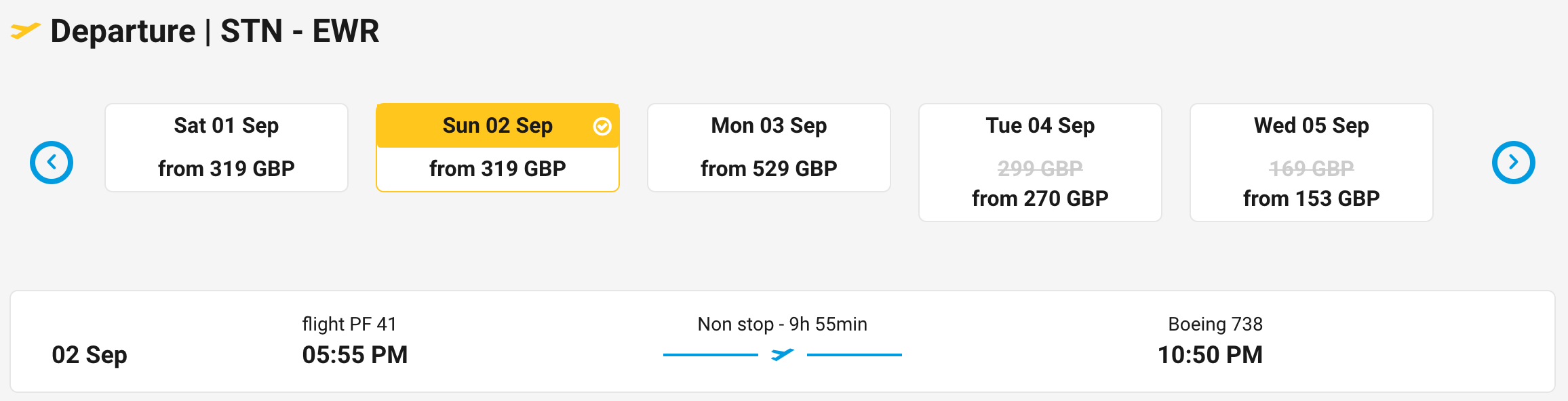Select the 05:55 PM departure time
1568x401 pixels.
coord(355,355)
